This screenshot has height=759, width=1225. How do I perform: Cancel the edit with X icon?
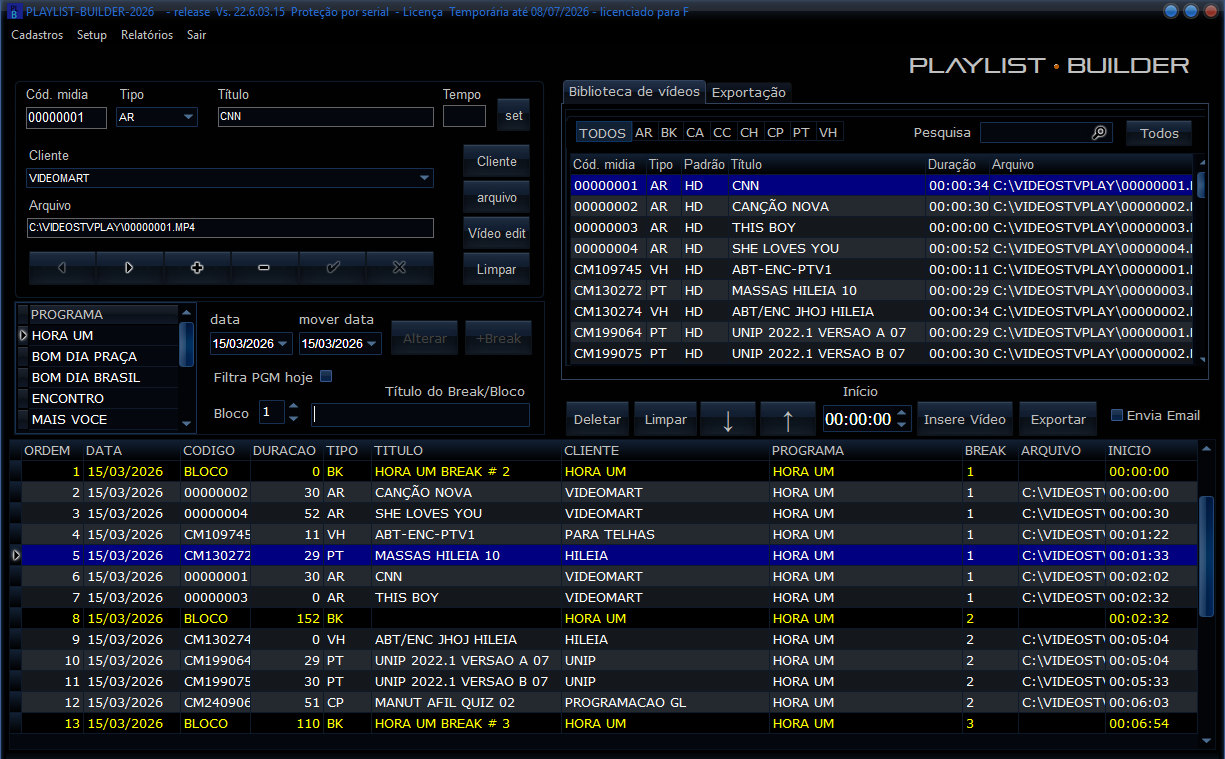click(399, 268)
